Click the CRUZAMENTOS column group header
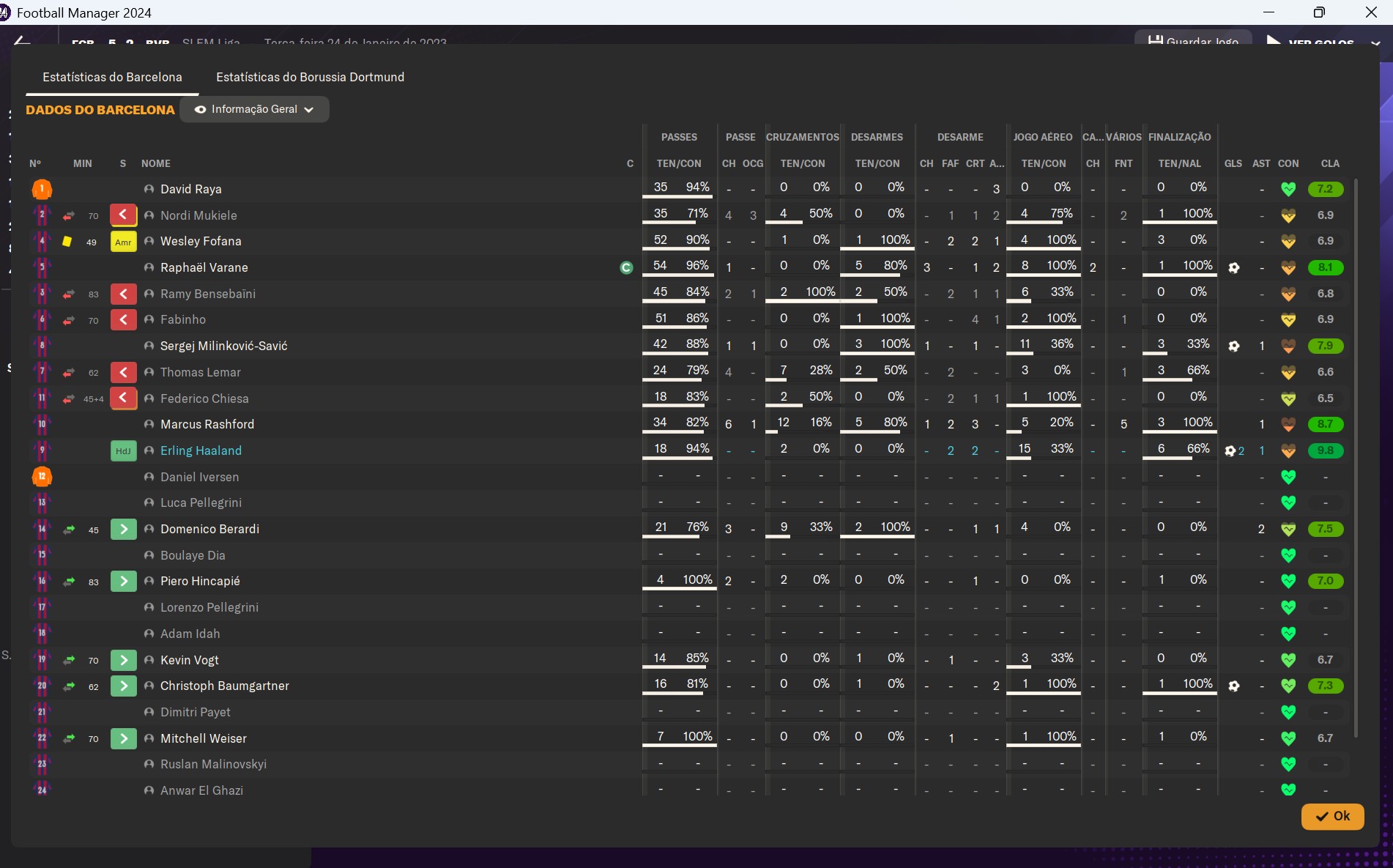This screenshot has width=1393, height=868. pyautogui.click(x=803, y=137)
